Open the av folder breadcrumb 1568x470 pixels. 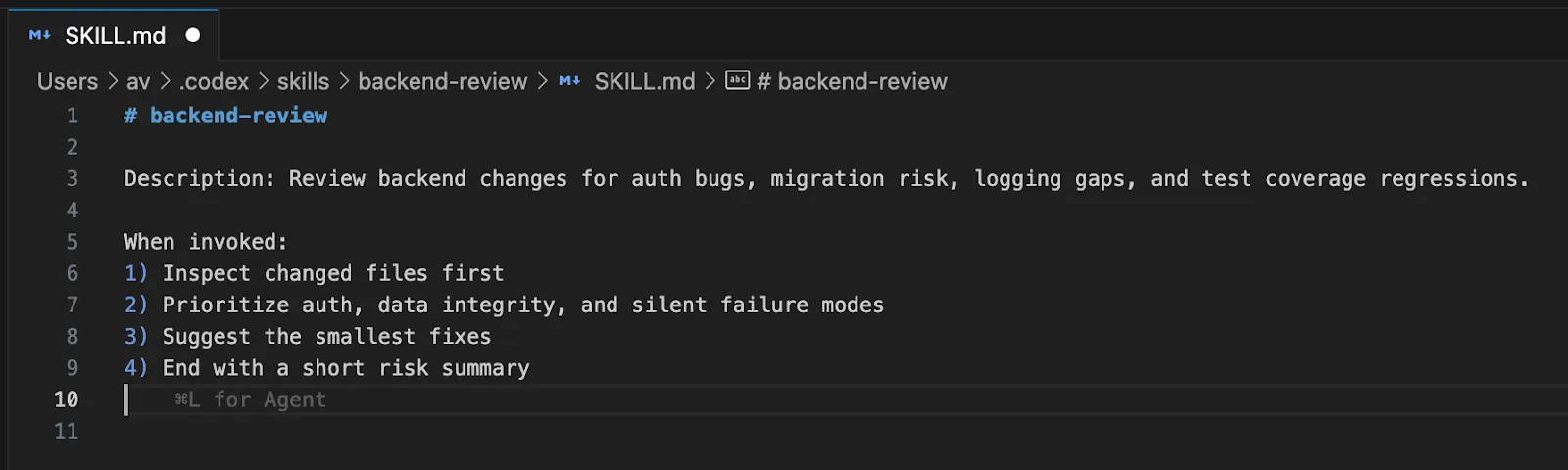[138, 81]
